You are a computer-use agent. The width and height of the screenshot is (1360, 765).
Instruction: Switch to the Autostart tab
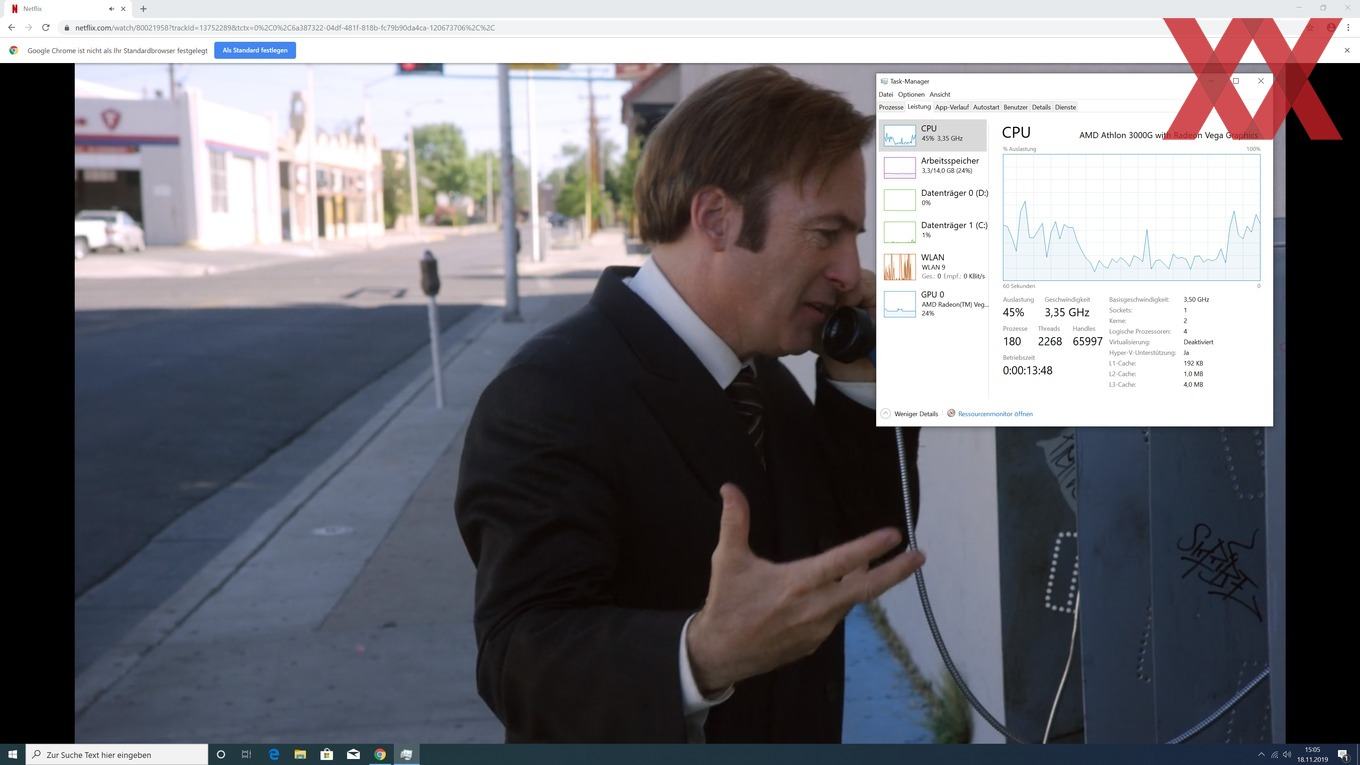coord(986,107)
